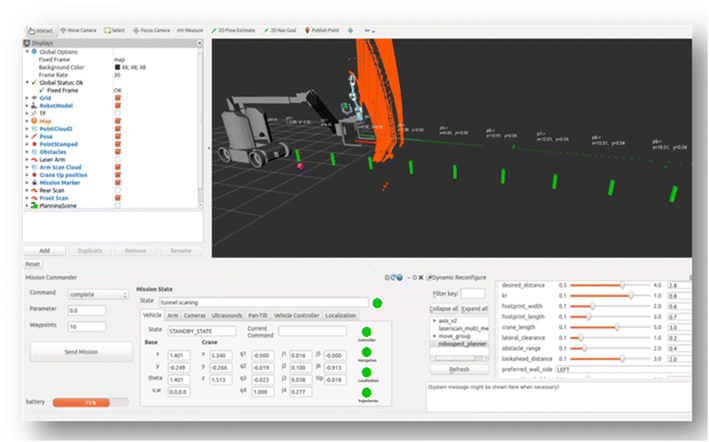The width and height of the screenshot is (709, 442).
Task: Enable the TF display checkbox
Action: pyautogui.click(x=118, y=113)
